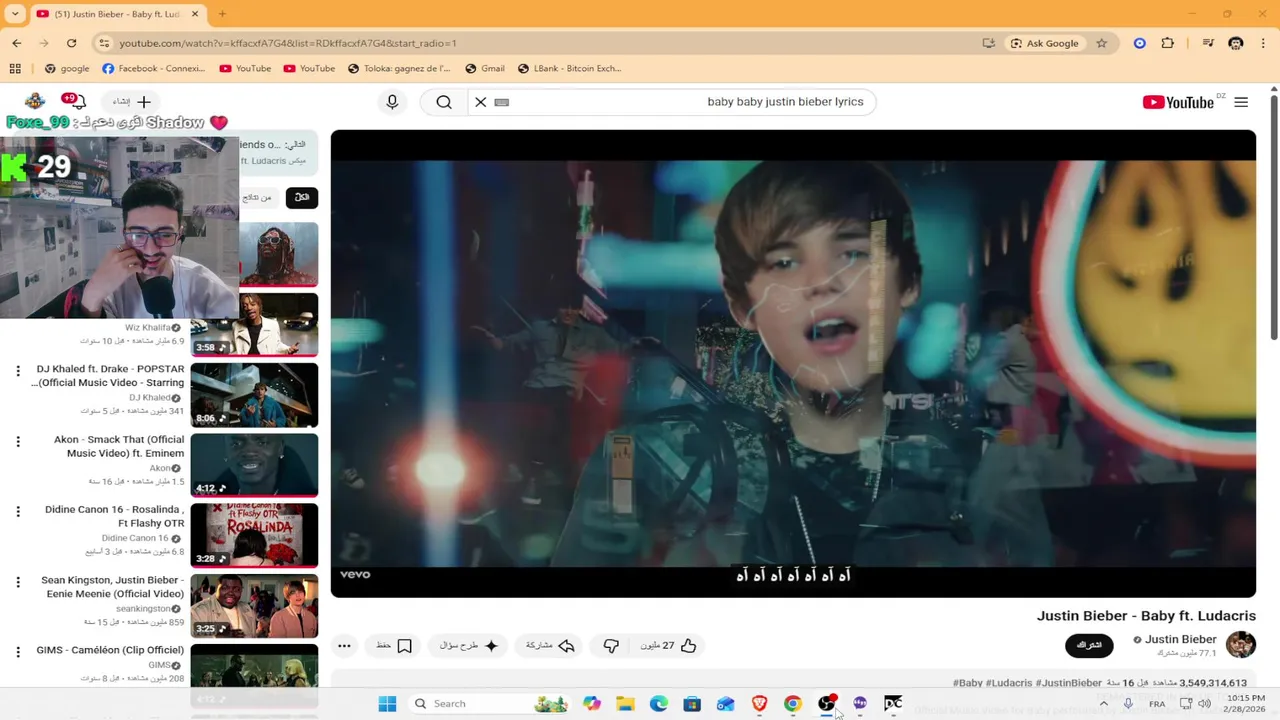The height and width of the screenshot is (720, 1280).
Task: Click the magnifier search button
Action: pos(444,102)
